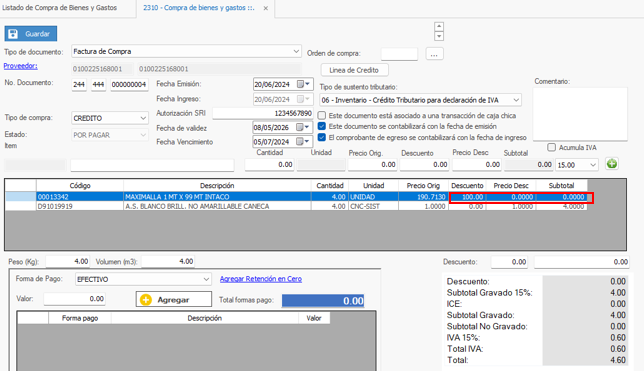This screenshot has width=644, height=371.
Task: Click the Descripción column header in items grid
Action: click(x=217, y=186)
